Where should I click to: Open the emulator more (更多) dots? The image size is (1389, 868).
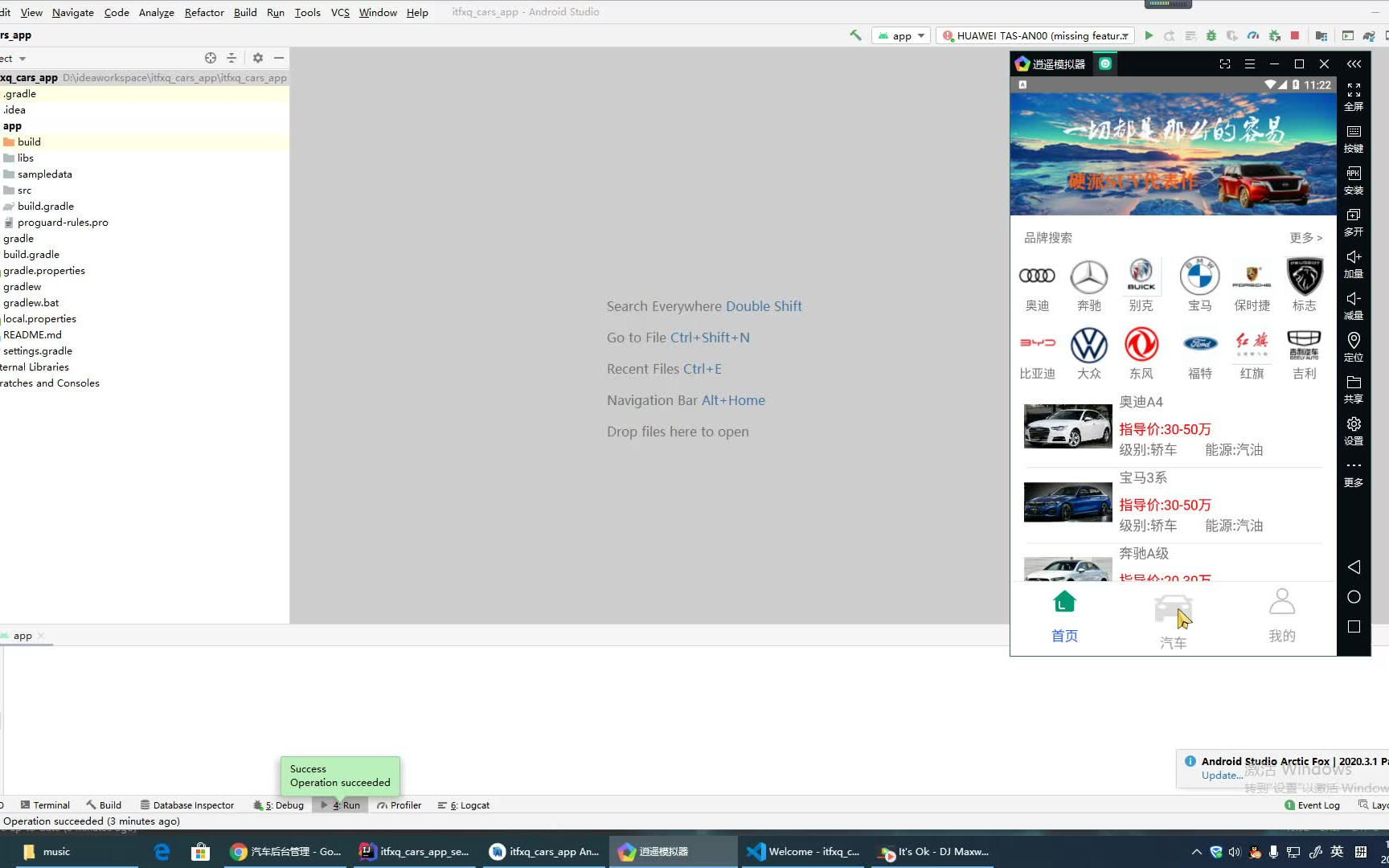point(1354,473)
